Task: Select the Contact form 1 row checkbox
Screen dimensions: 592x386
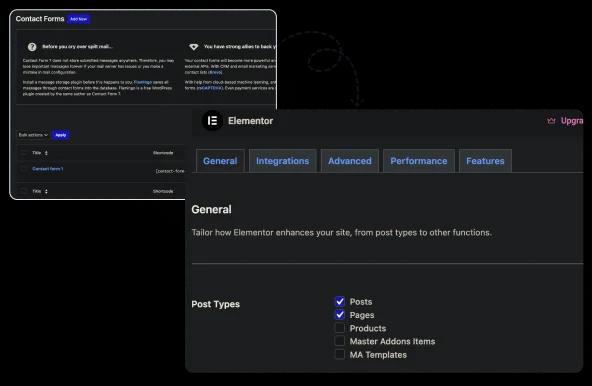Action: tap(24, 169)
